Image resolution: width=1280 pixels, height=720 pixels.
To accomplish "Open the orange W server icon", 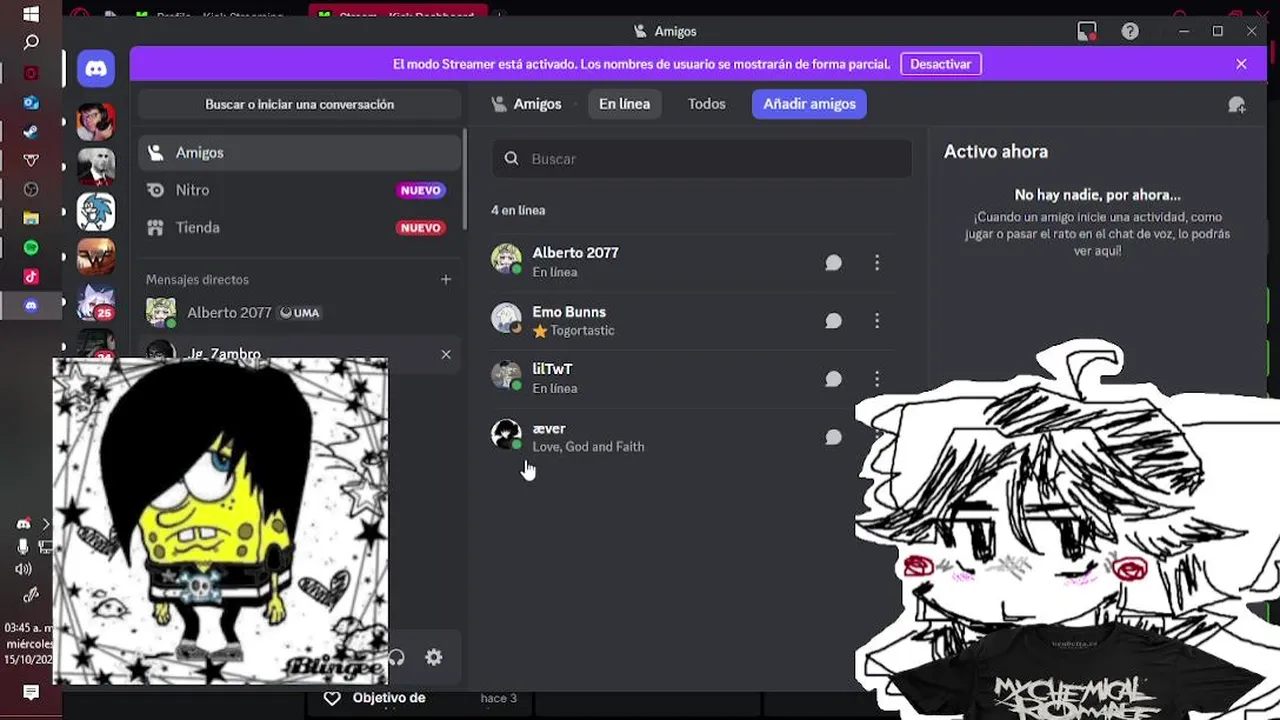I will click(96, 257).
